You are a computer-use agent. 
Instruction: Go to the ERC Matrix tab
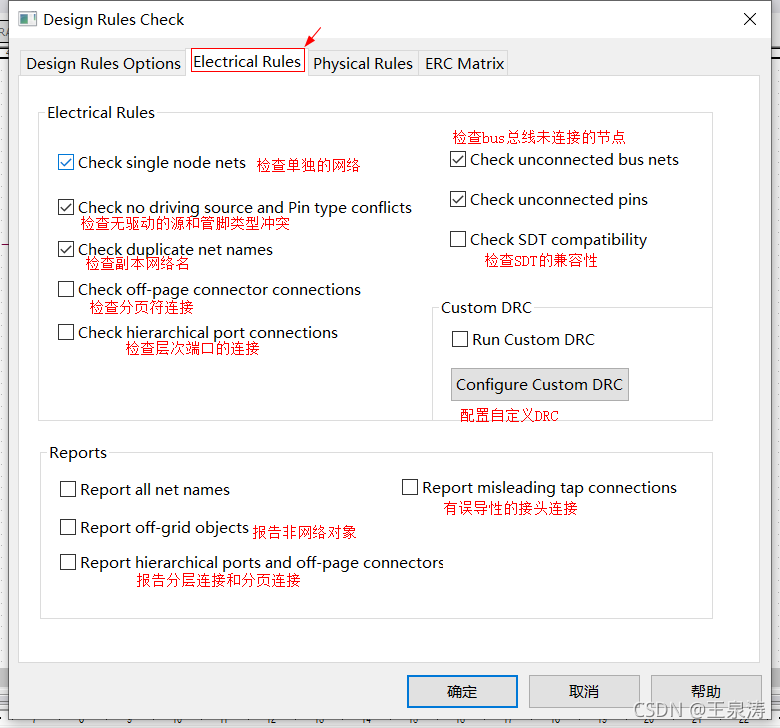pos(465,63)
